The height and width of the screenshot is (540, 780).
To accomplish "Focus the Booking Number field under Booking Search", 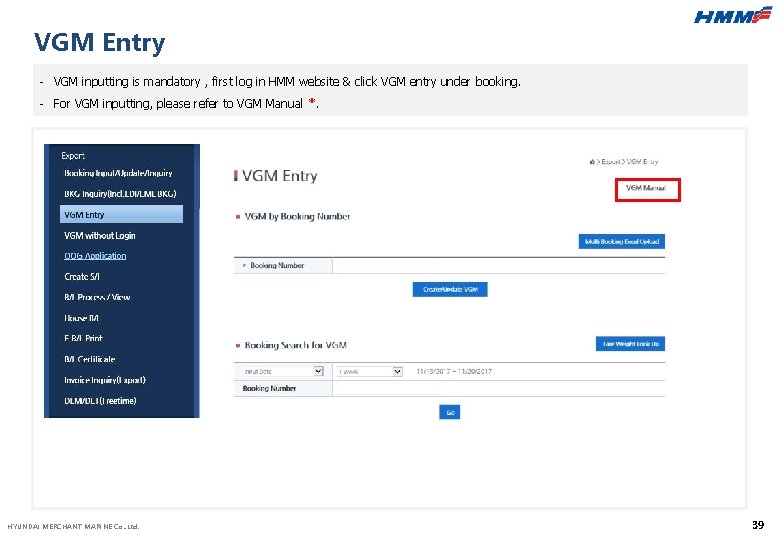I will click(x=498, y=388).
